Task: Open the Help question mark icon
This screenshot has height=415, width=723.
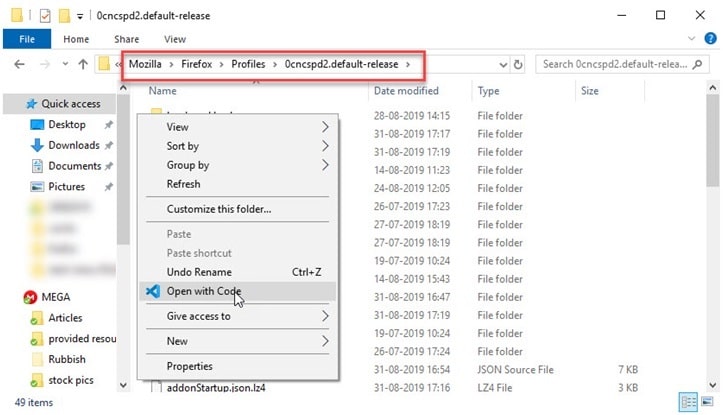Action: pyautogui.click(x=711, y=39)
